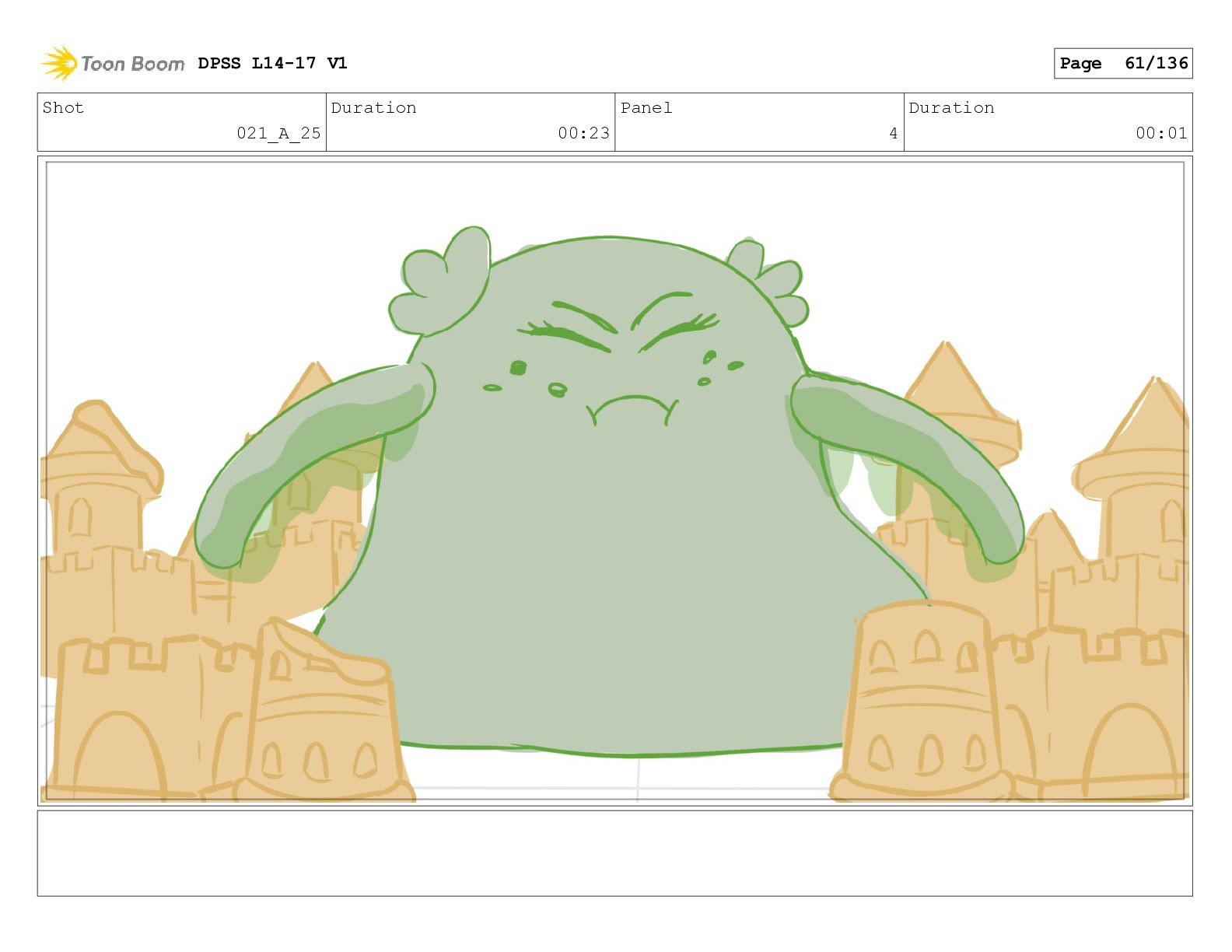Select the panel number 4
This screenshot has height=952, width=1232.
(x=894, y=133)
